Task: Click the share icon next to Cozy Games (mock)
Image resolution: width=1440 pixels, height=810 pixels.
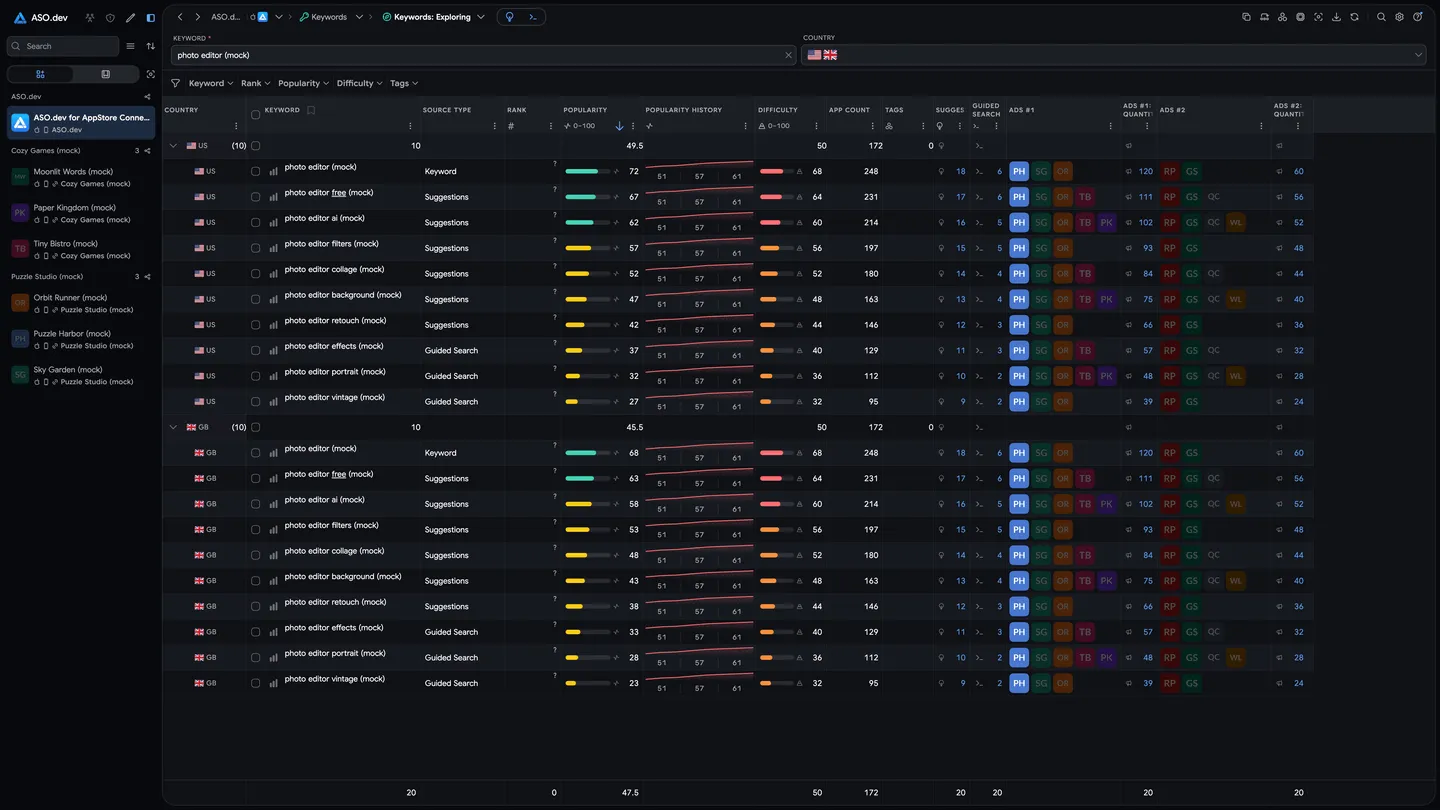Action: click(x=147, y=151)
